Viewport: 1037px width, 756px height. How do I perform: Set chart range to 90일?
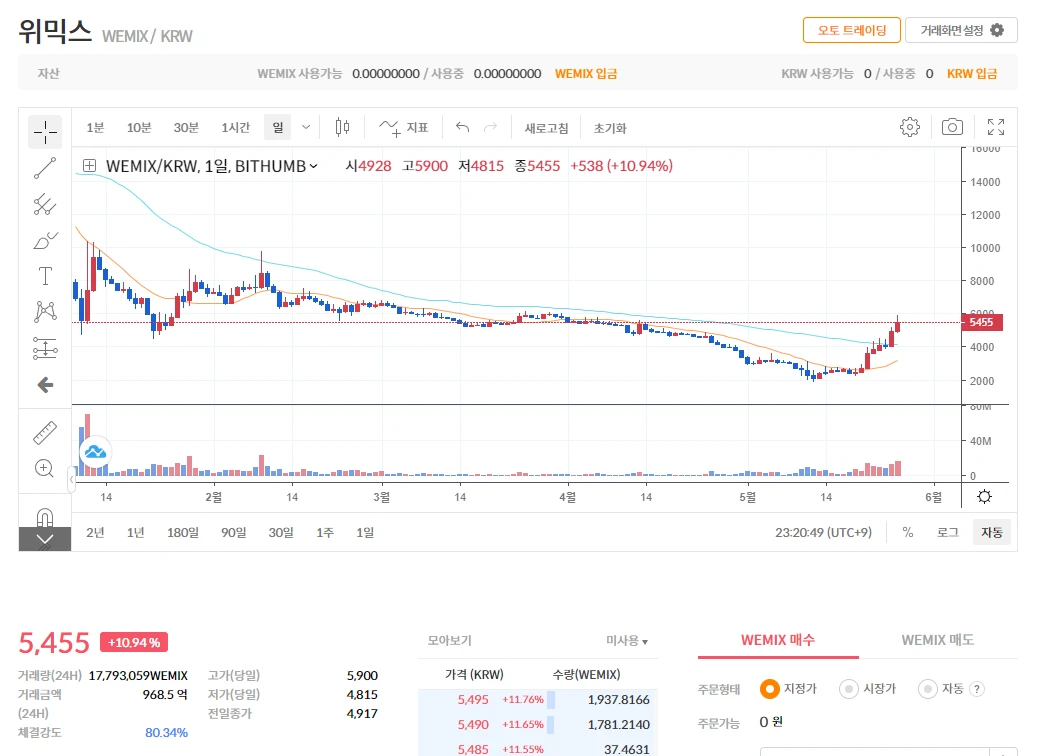point(233,532)
